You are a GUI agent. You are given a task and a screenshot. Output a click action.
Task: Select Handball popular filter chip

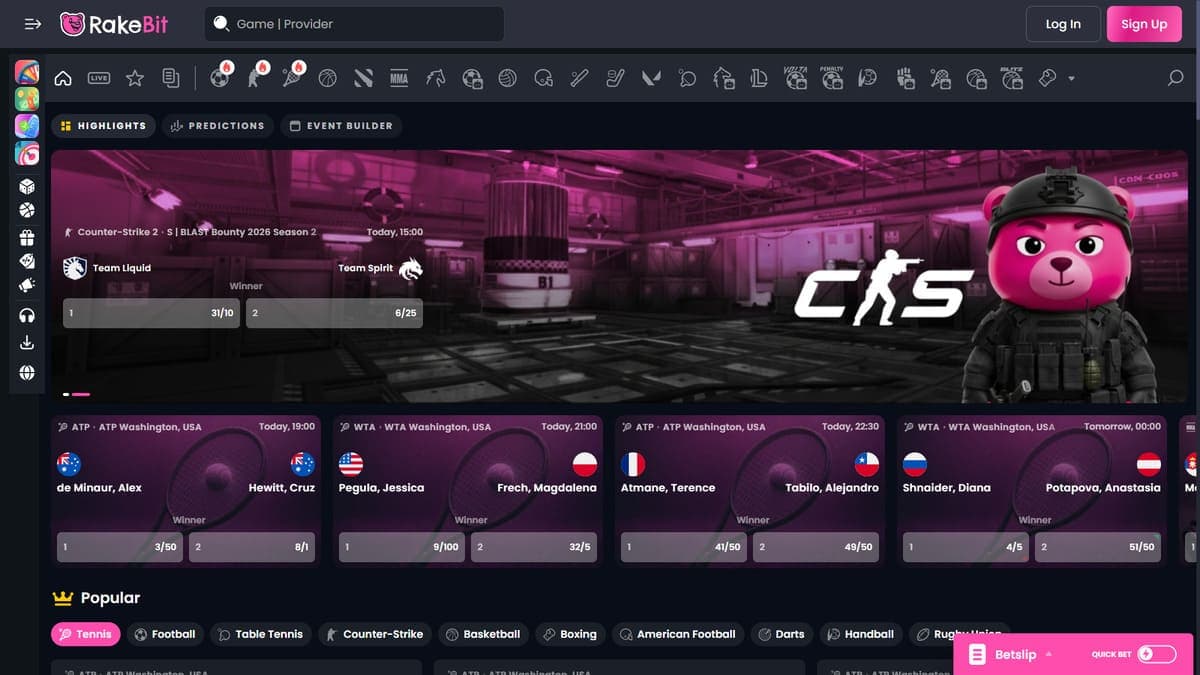point(860,634)
